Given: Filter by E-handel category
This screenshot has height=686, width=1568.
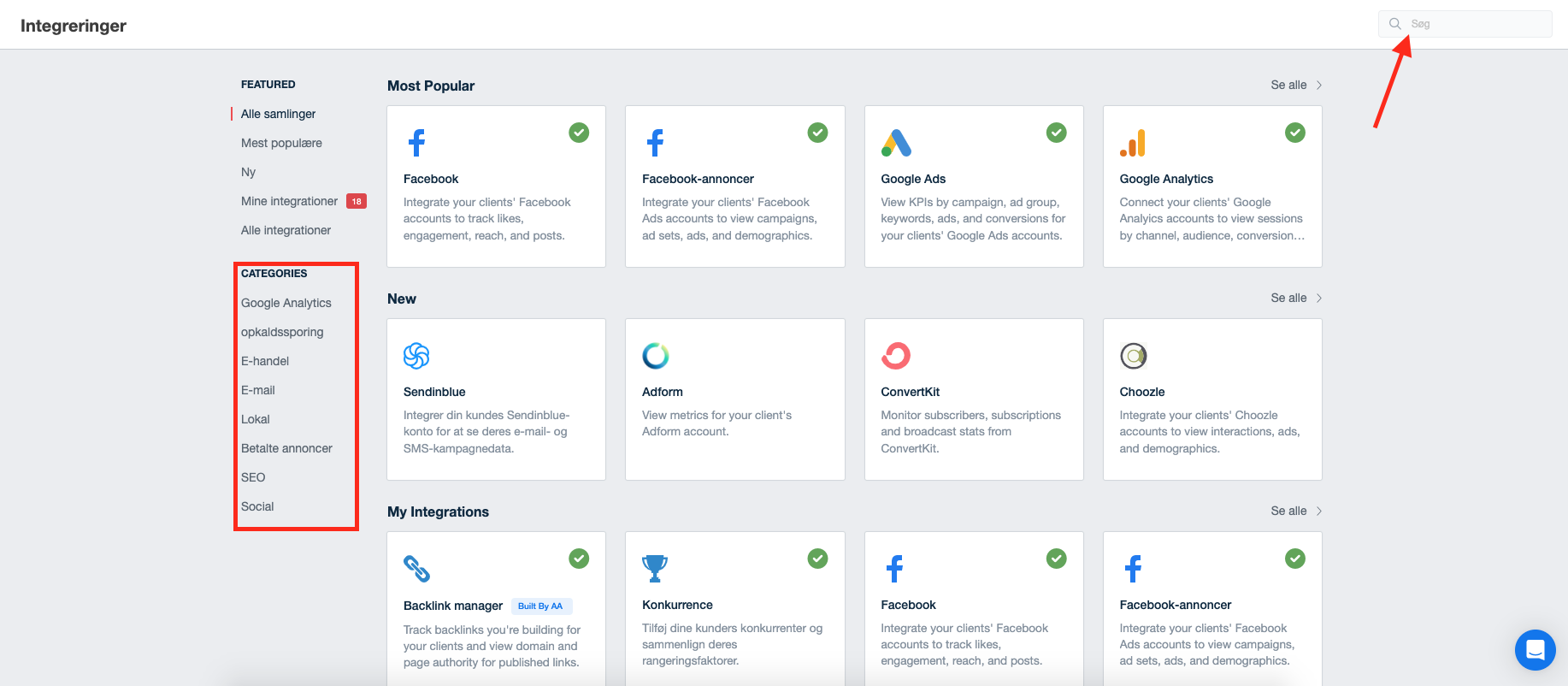Looking at the screenshot, I should 265,361.
